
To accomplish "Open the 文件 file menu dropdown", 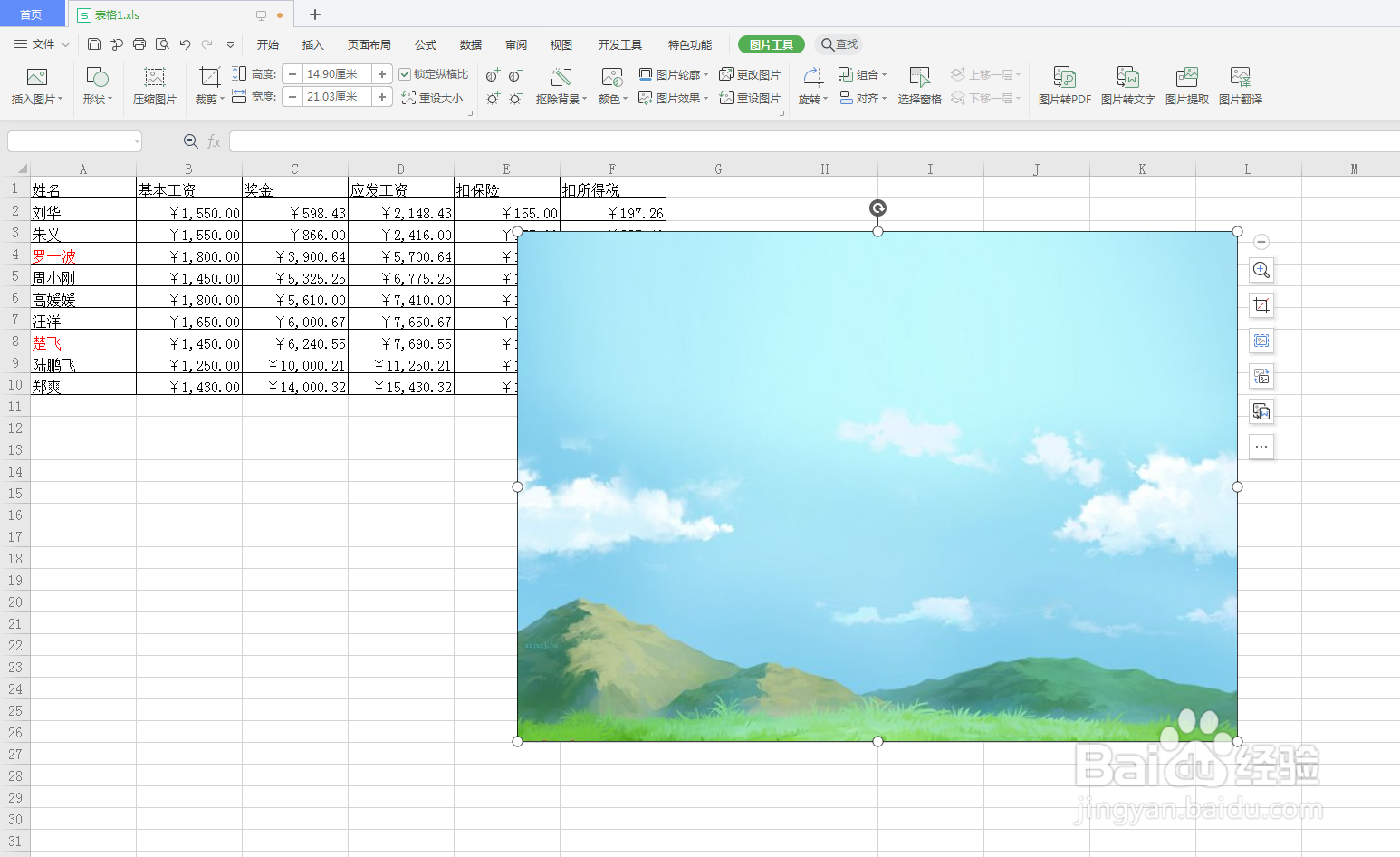I will coord(42,44).
